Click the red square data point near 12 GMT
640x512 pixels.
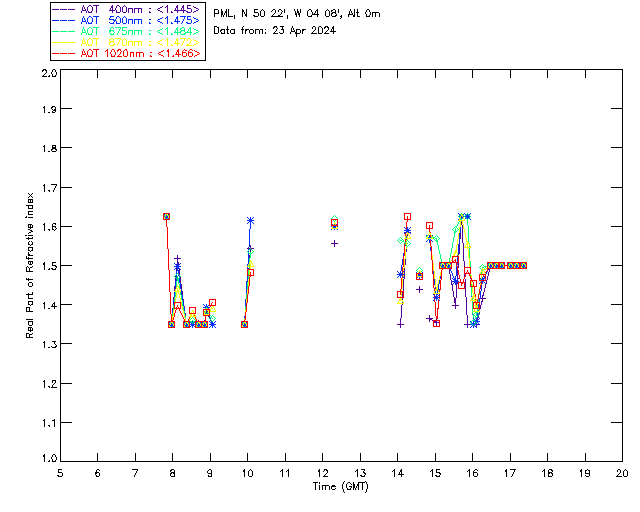pos(334,223)
